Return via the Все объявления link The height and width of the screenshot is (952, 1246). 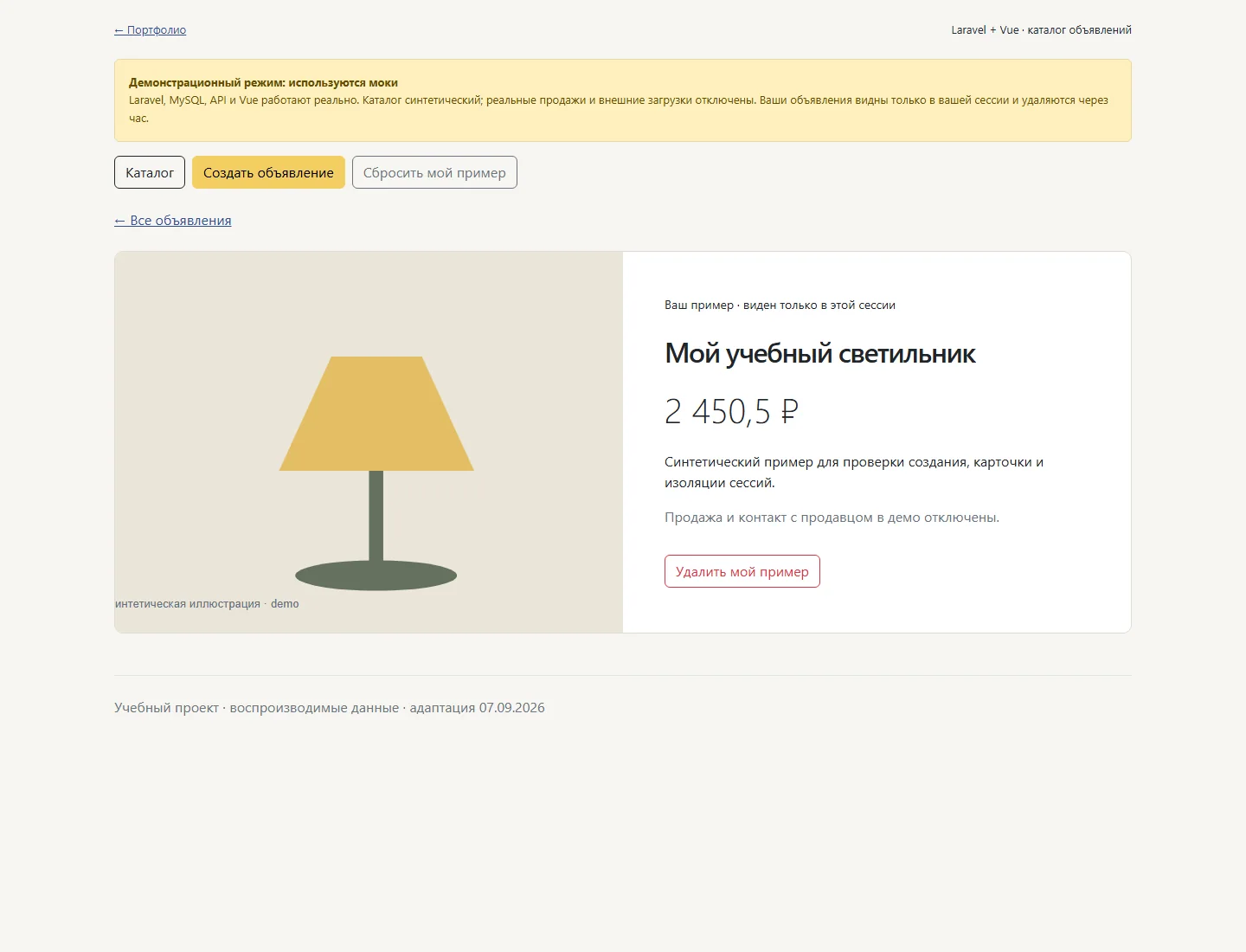(x=173, y=221)
